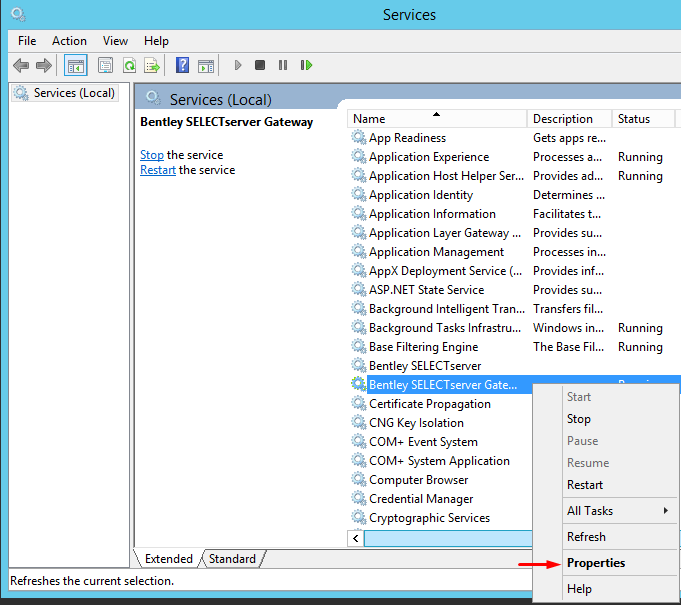Sort by the Description column header

[569, 119]
